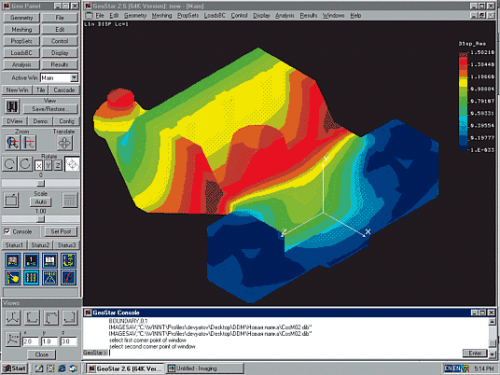This screenshot has height=375, width=500.
Task: Click the Set Post button
Action: tap(61, 231)
